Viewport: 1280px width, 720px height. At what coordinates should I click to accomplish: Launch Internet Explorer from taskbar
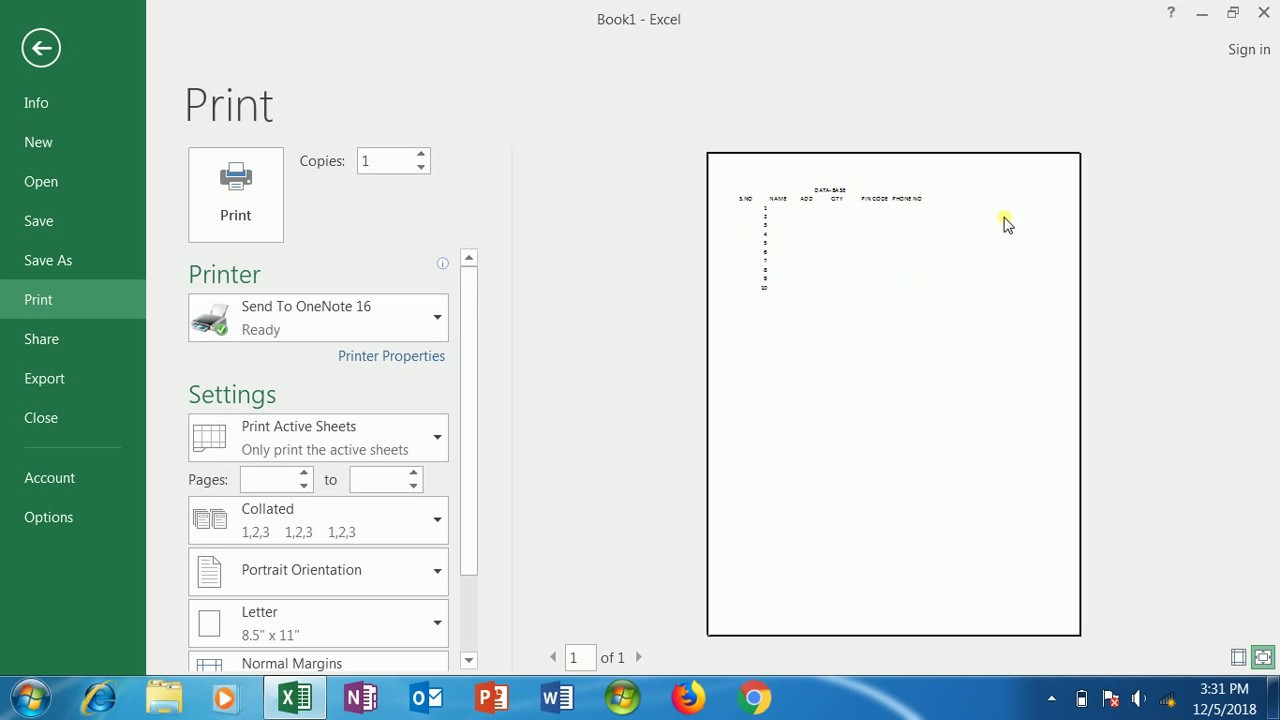[x=99, y=697]
